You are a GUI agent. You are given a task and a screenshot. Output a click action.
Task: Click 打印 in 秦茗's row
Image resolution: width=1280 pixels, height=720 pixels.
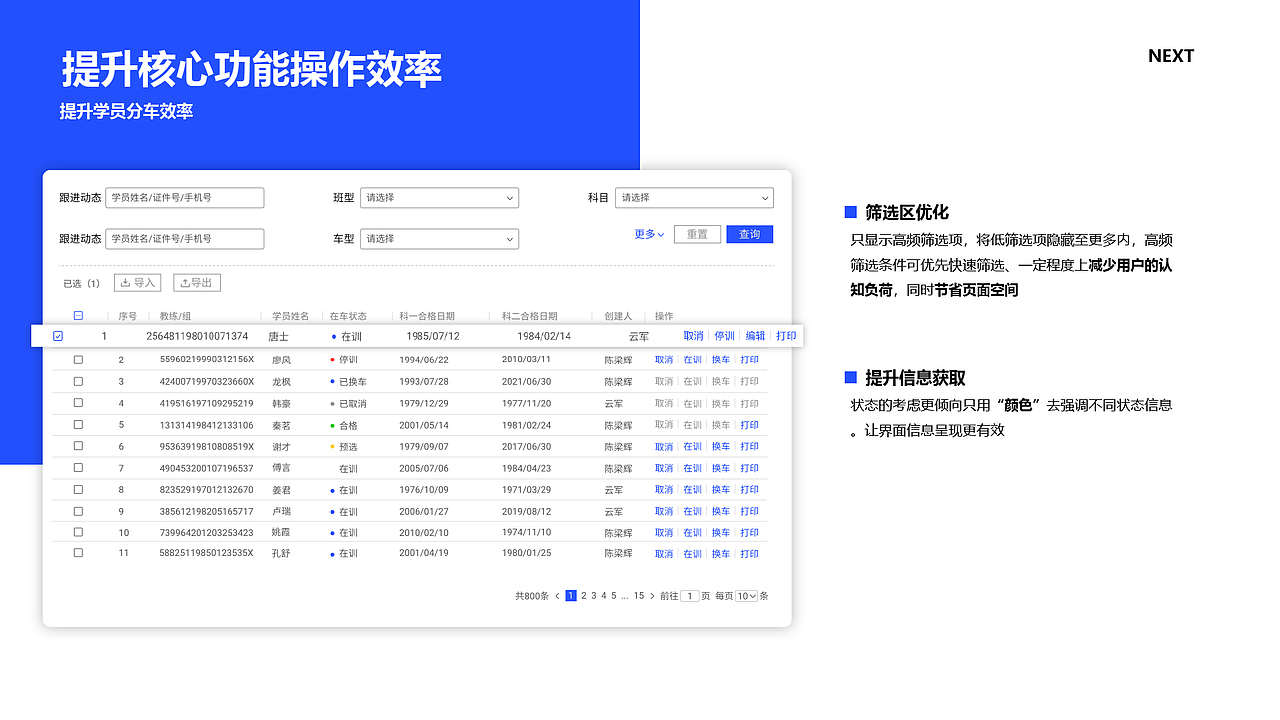click(750, 425)
